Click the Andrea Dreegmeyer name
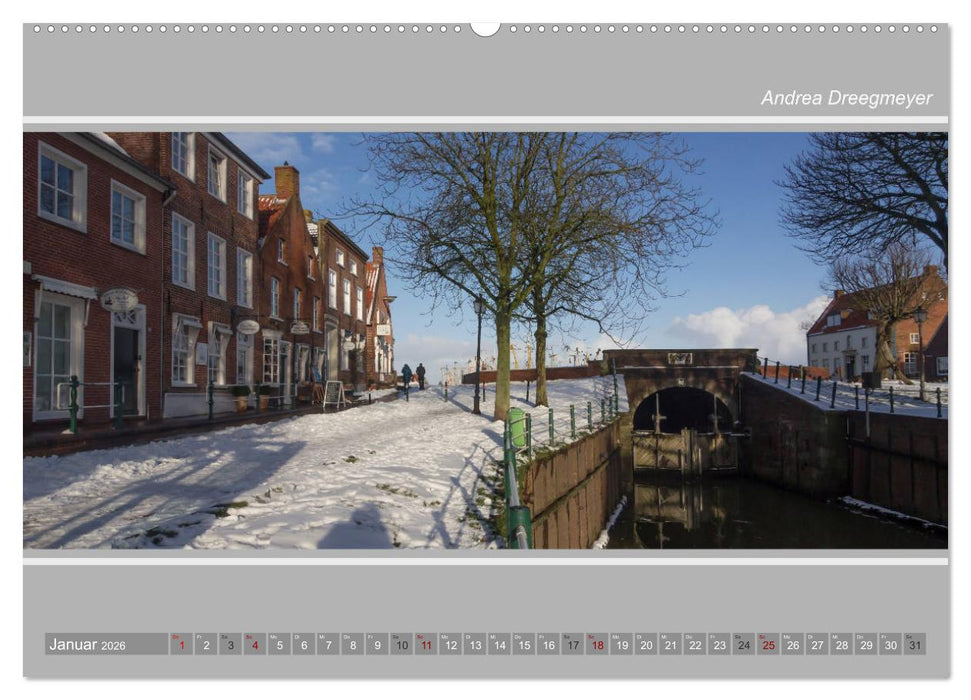Viewport: 971px width, 700px height. [847, 99]
